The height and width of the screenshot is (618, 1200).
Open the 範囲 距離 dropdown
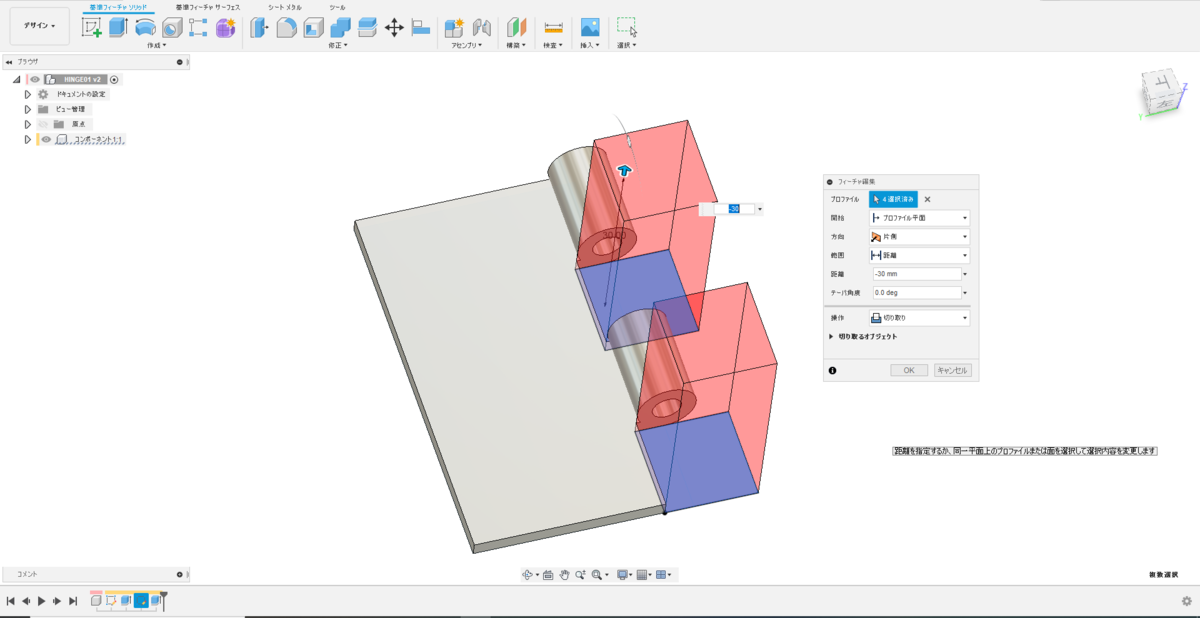(919, 255)
